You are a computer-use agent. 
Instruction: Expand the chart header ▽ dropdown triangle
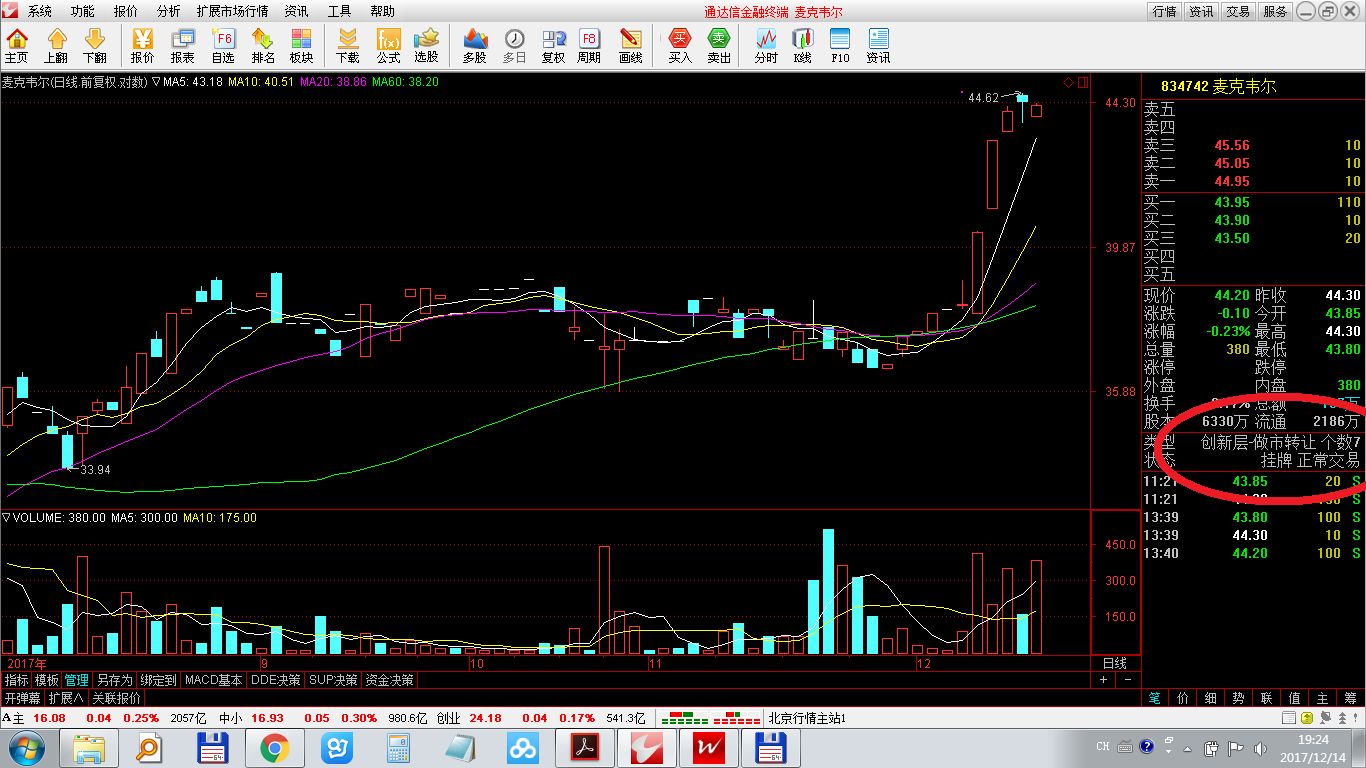point(156,82)
